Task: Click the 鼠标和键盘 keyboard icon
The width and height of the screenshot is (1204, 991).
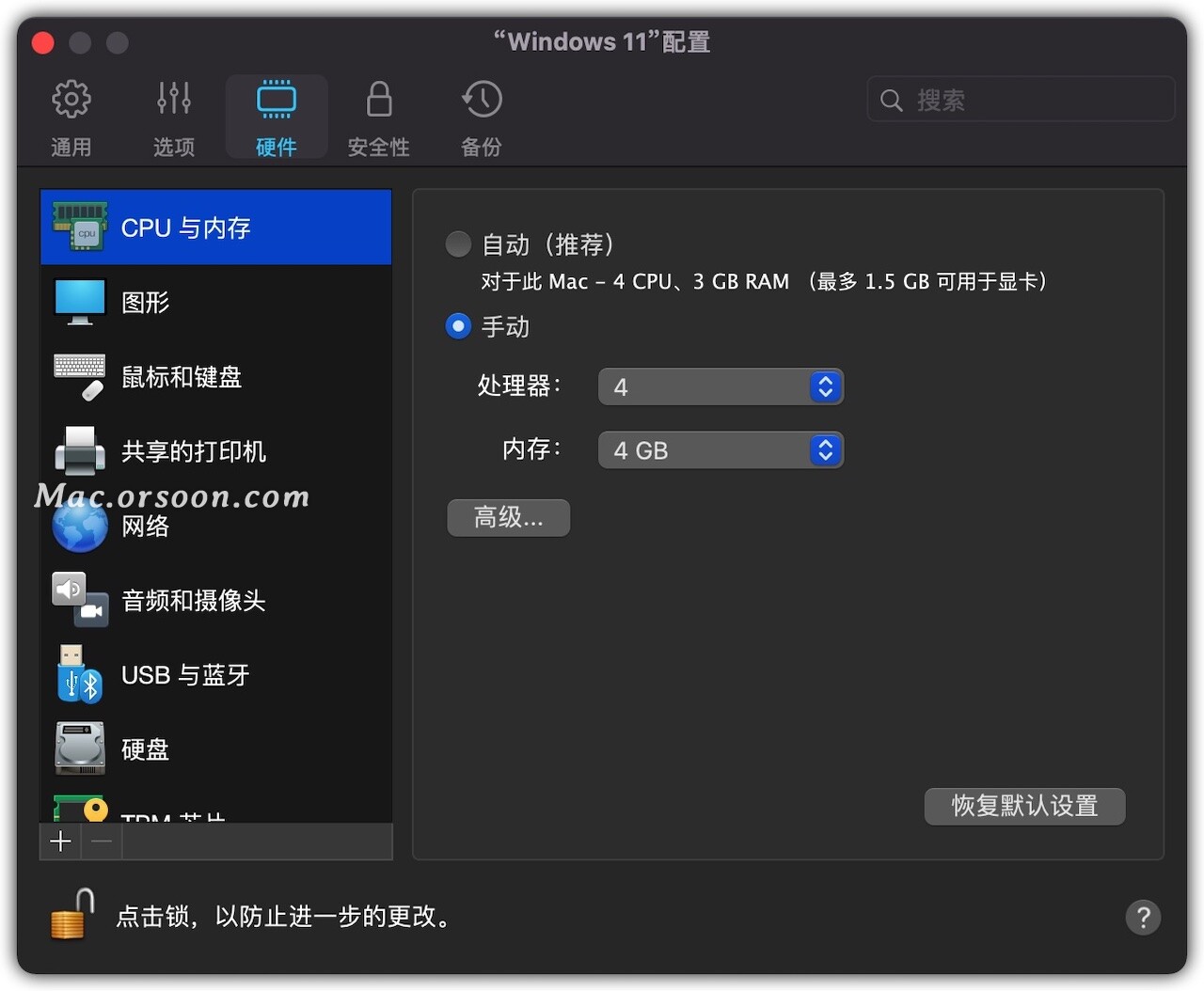Action: tap(80, 376)
